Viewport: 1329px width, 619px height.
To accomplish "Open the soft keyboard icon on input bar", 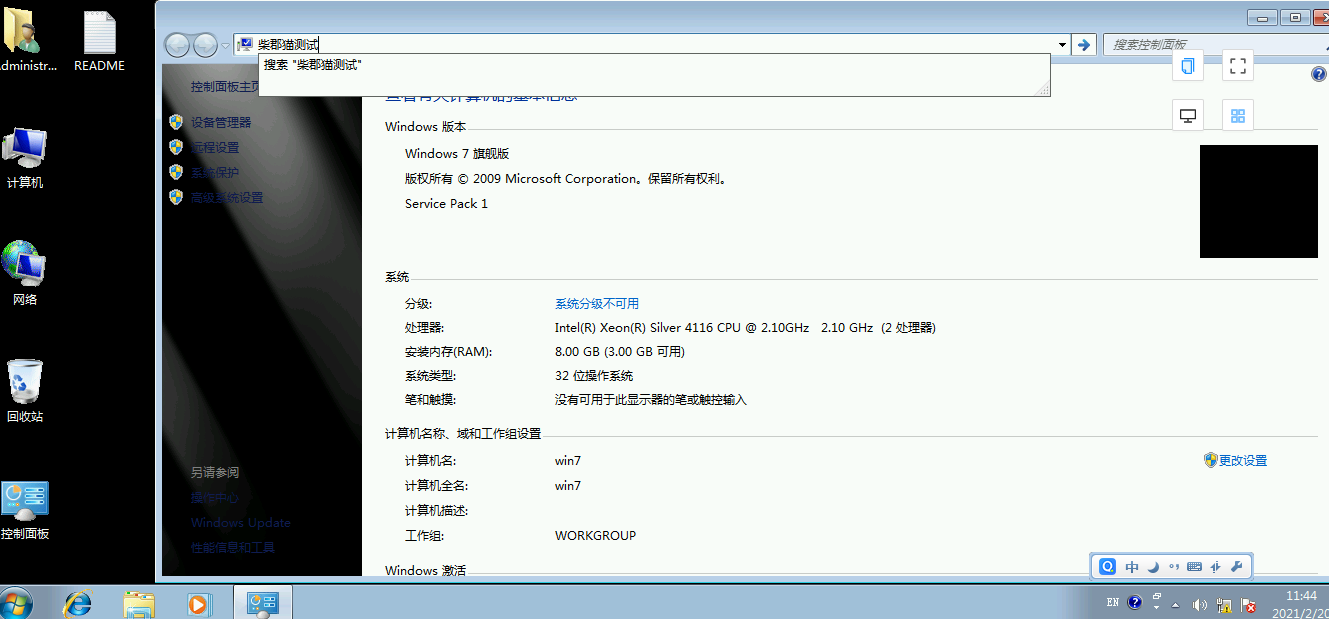I will click(1194, 566).
